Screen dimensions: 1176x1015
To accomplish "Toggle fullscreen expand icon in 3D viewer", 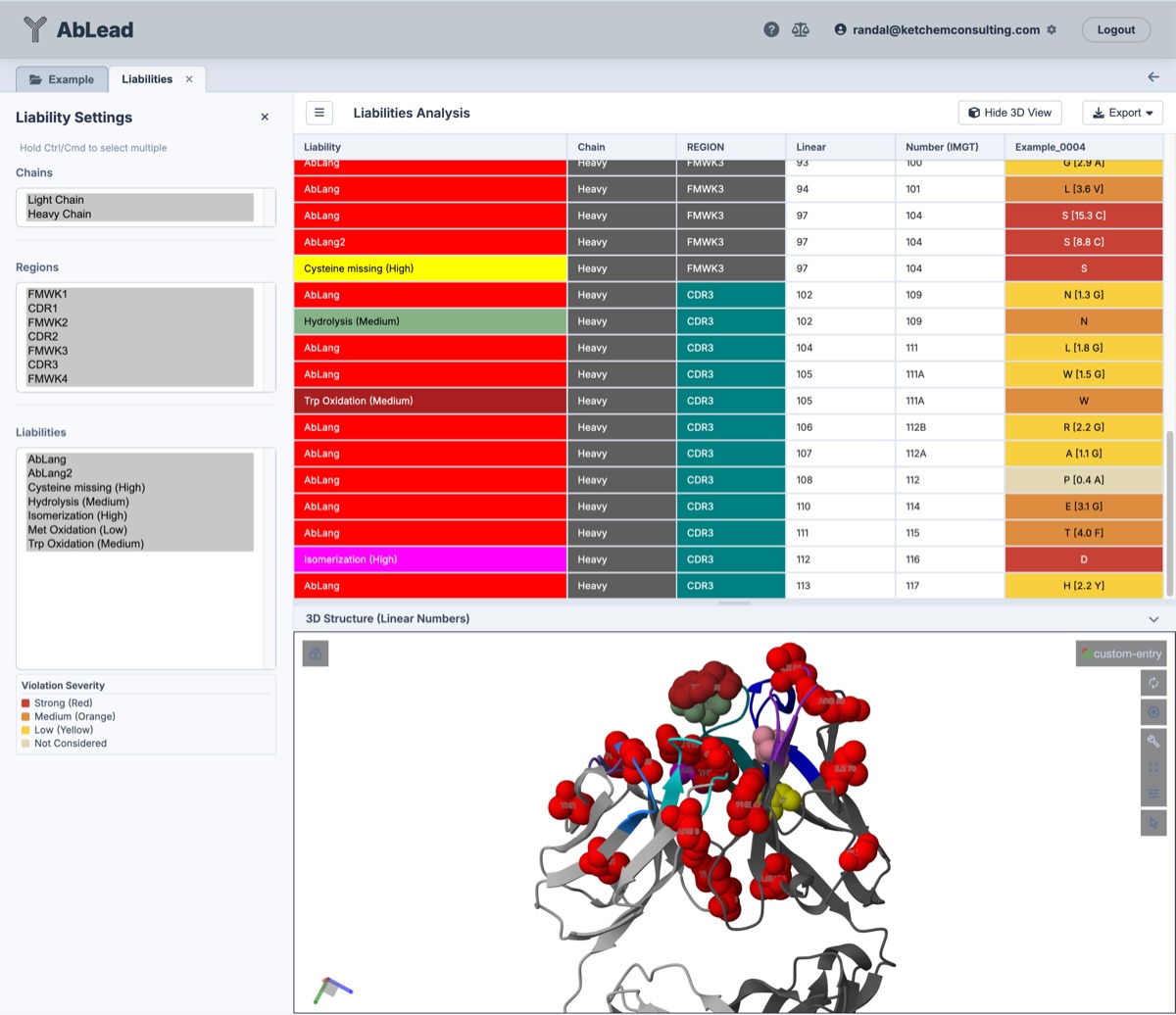I will pos(1153,768).
